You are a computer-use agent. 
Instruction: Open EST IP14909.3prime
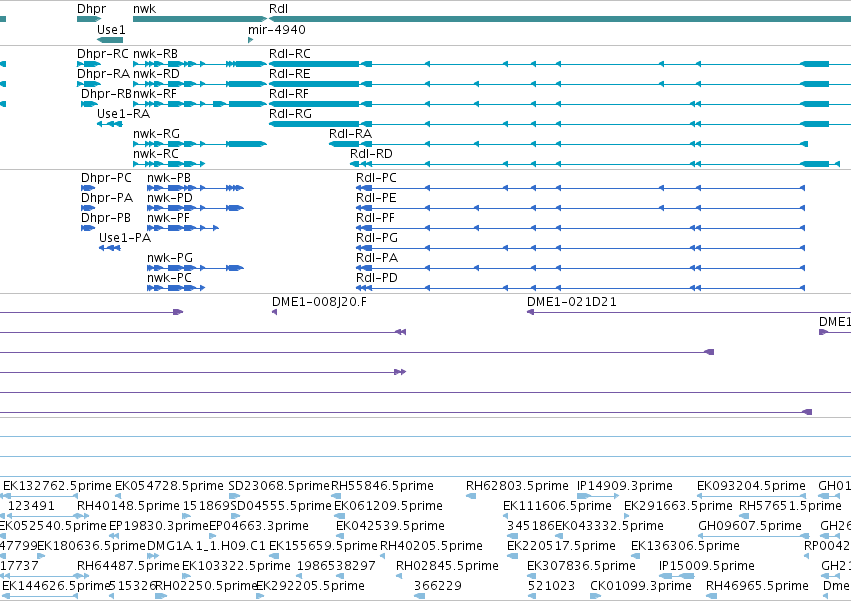(625, 486)
